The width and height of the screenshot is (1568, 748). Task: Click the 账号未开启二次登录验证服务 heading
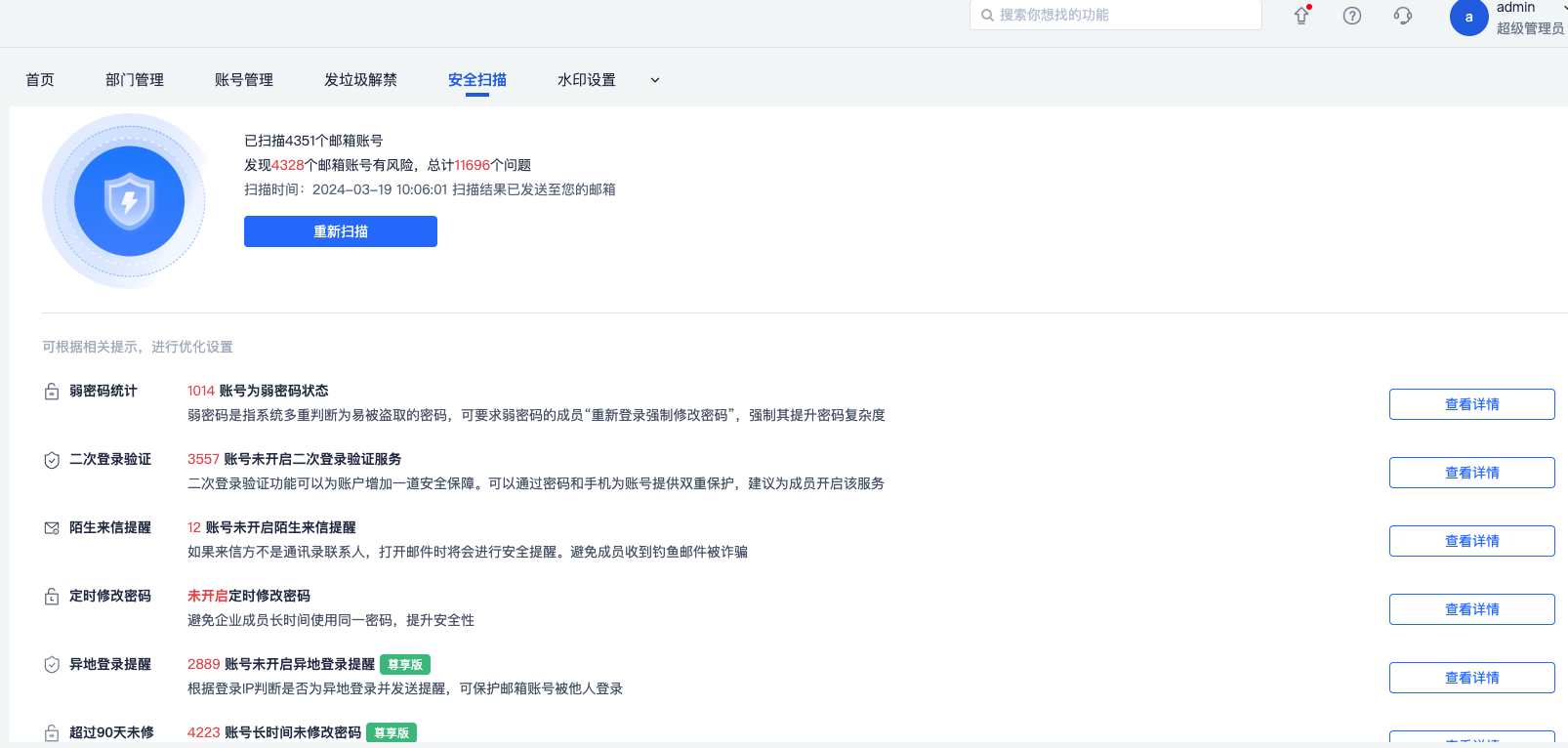pyautogui.click(x=312, y=459)
